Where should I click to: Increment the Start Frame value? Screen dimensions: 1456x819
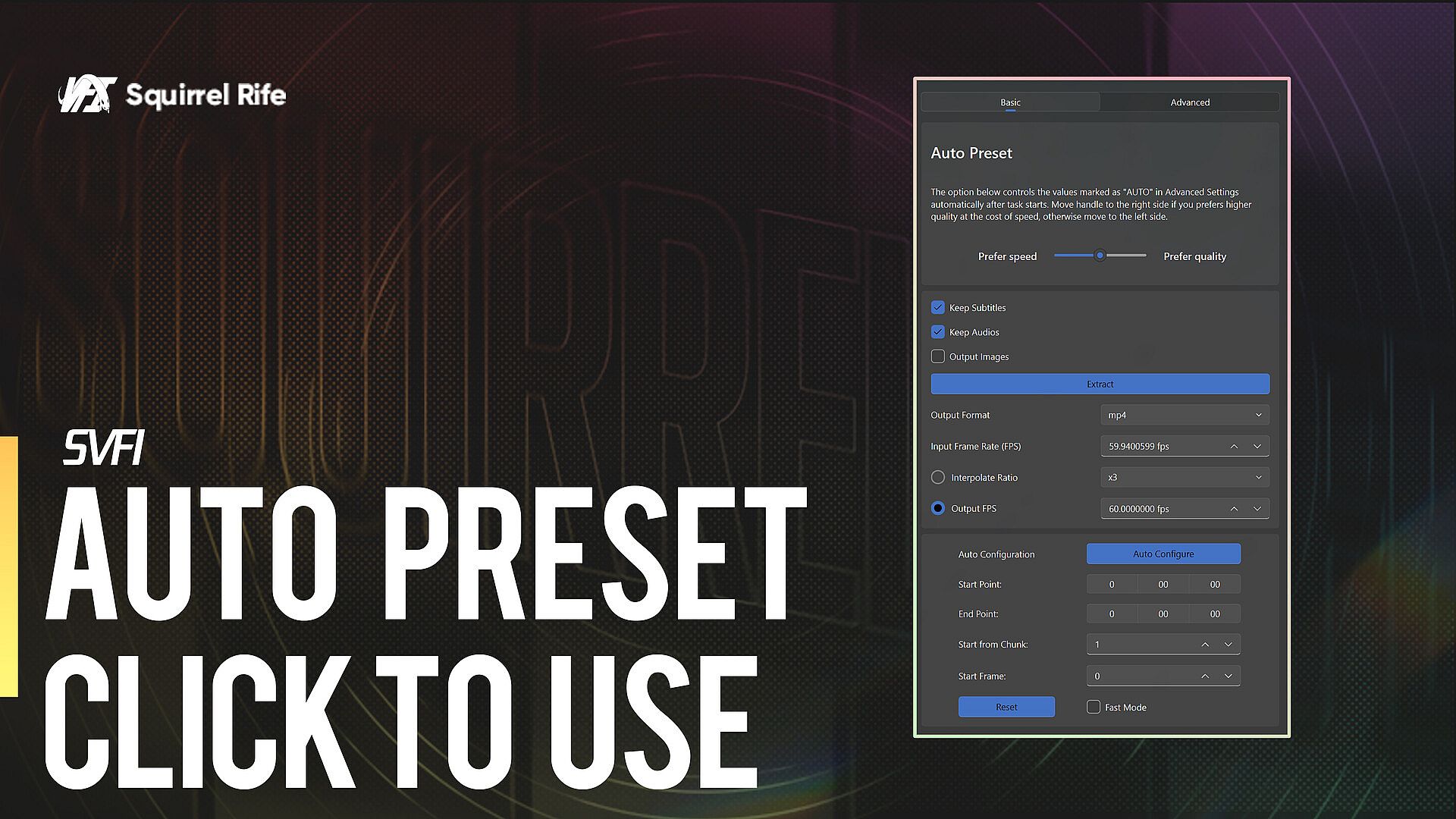1205,676
